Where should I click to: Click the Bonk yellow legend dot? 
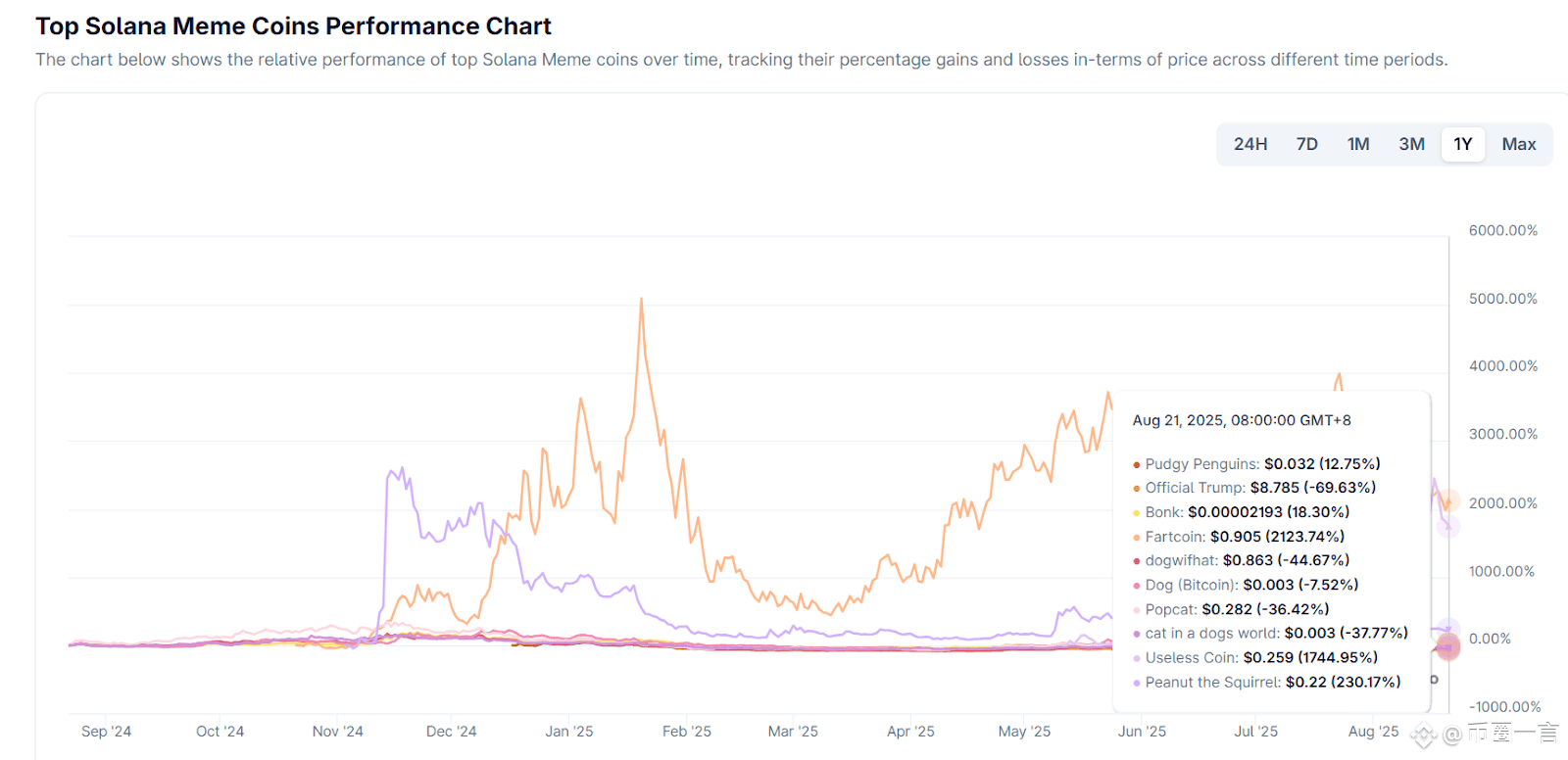coord(1137,513)
